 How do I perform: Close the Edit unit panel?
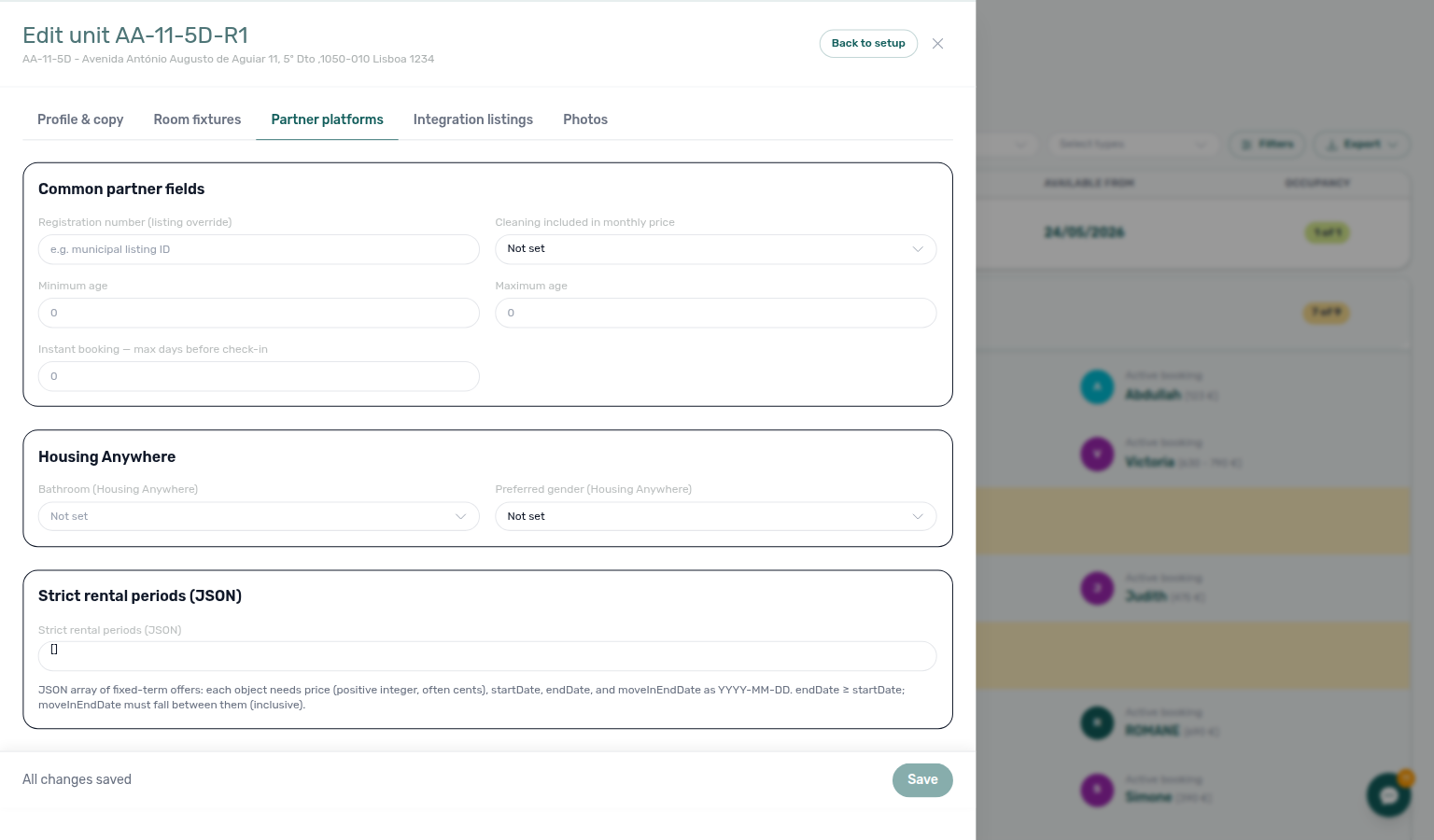[937, 44]
